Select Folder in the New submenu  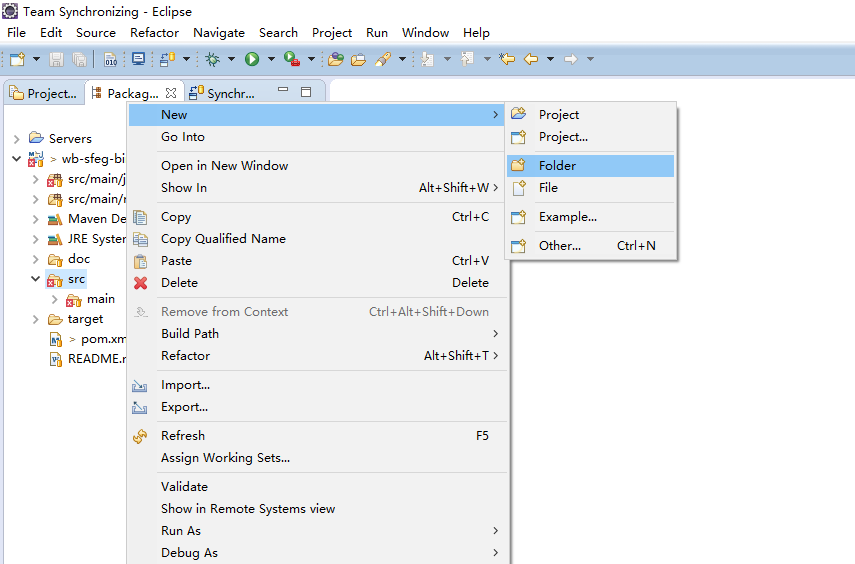[557, 166]
